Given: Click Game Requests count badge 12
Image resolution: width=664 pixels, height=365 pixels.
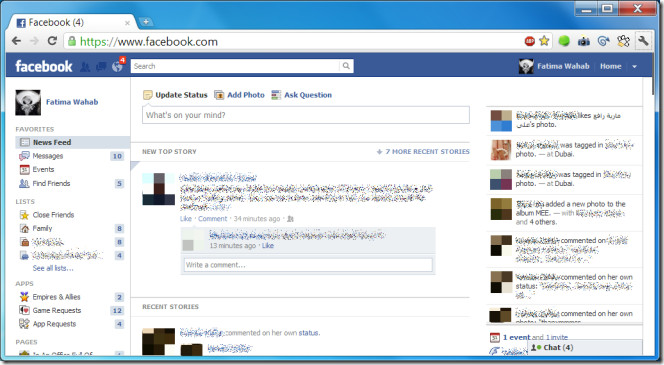Looking at the screenshot, I should click(x=117, y=310).
